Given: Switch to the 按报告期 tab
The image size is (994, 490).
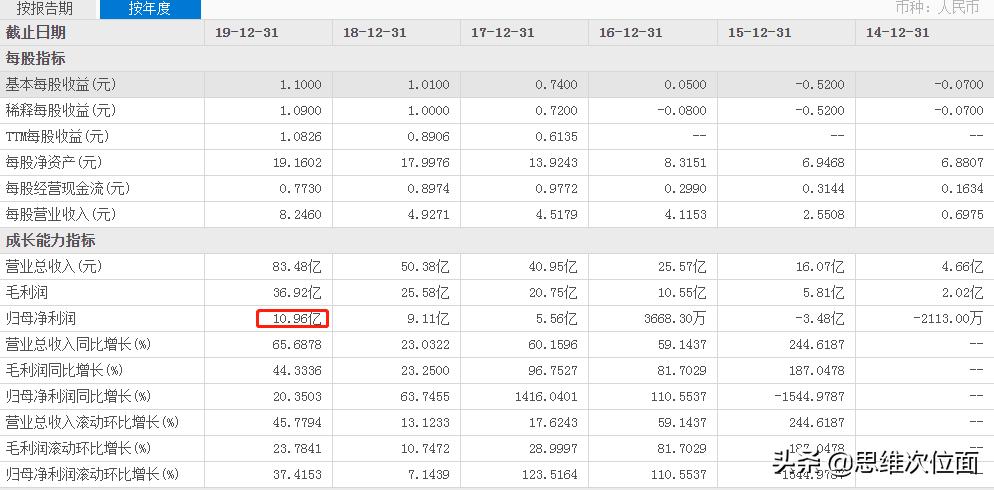Looking at the screenshot, I should (x=44, y=9).
